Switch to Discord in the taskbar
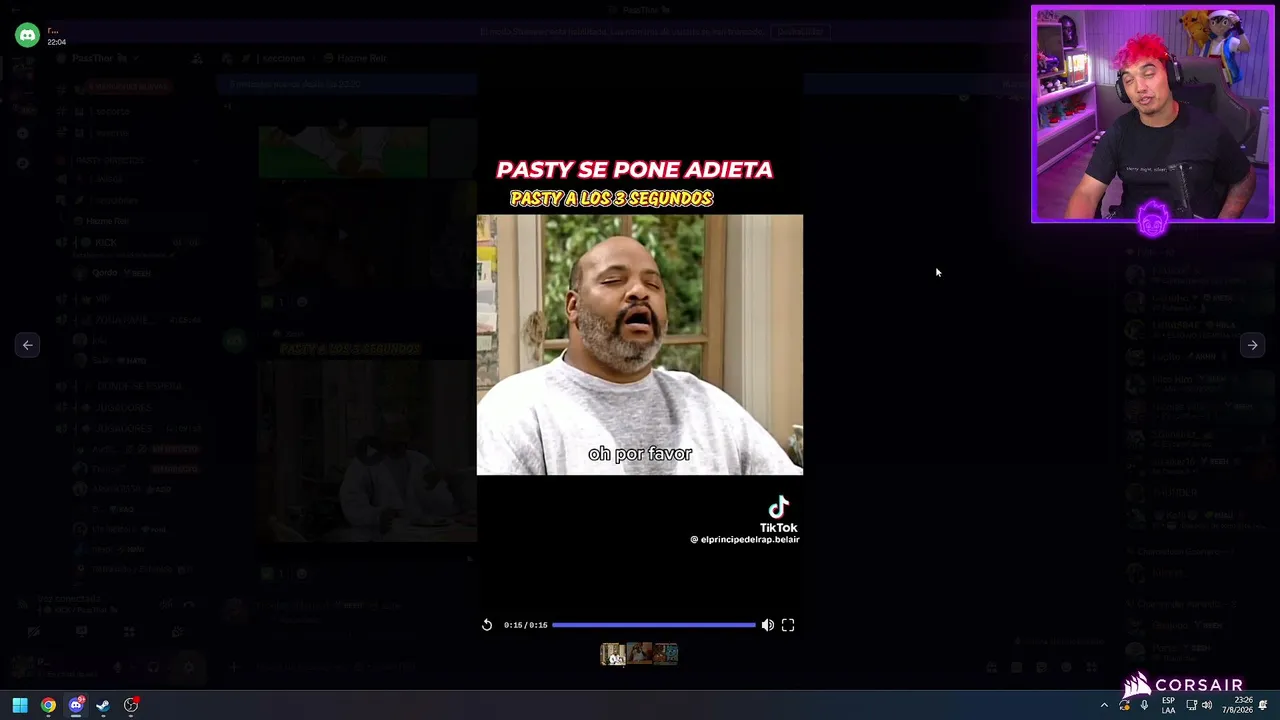This screenshot has width=1280, height=720. (x=76, y=706)
